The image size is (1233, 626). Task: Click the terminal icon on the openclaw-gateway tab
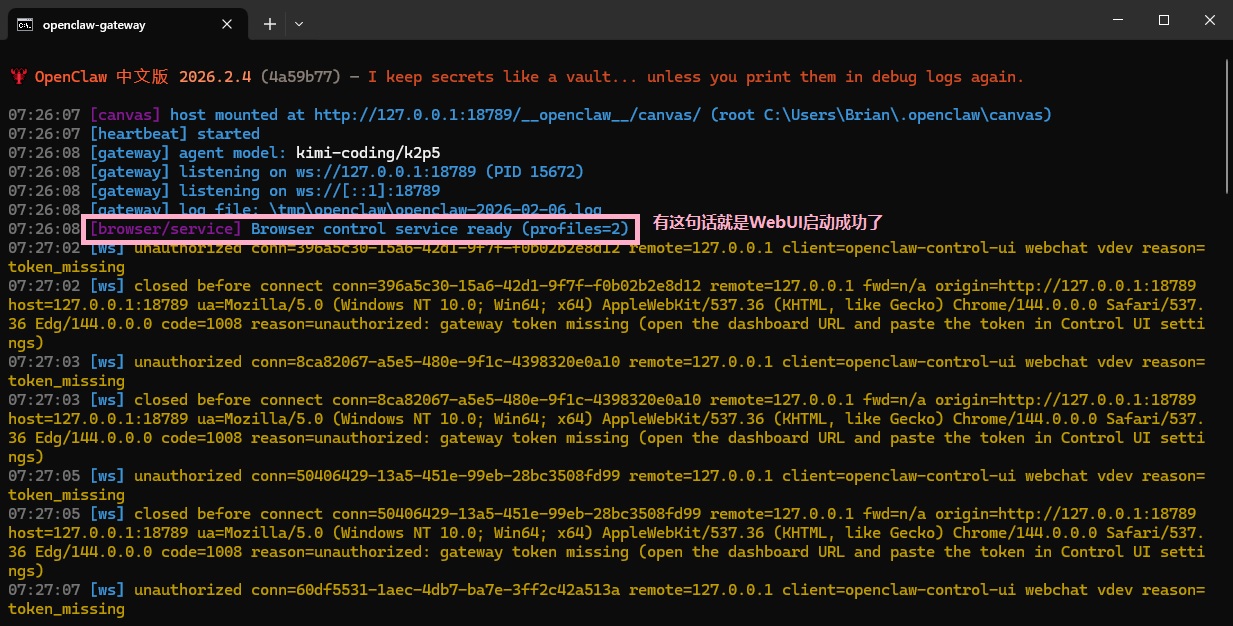tap(25, 24)
